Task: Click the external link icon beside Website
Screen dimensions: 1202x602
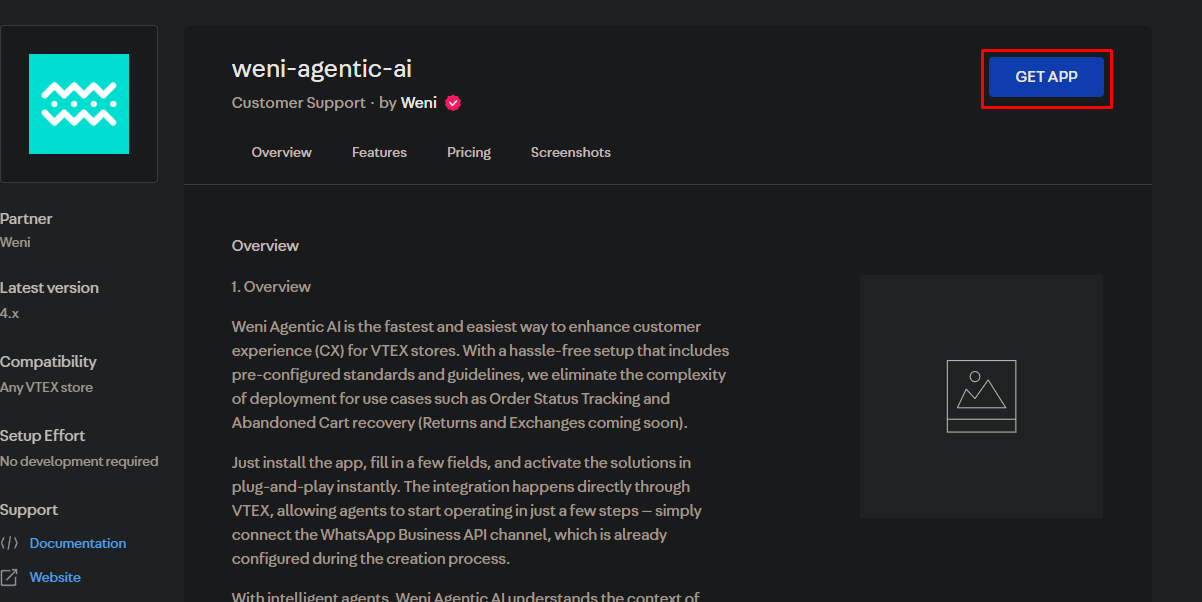Action: pos(9,578)
